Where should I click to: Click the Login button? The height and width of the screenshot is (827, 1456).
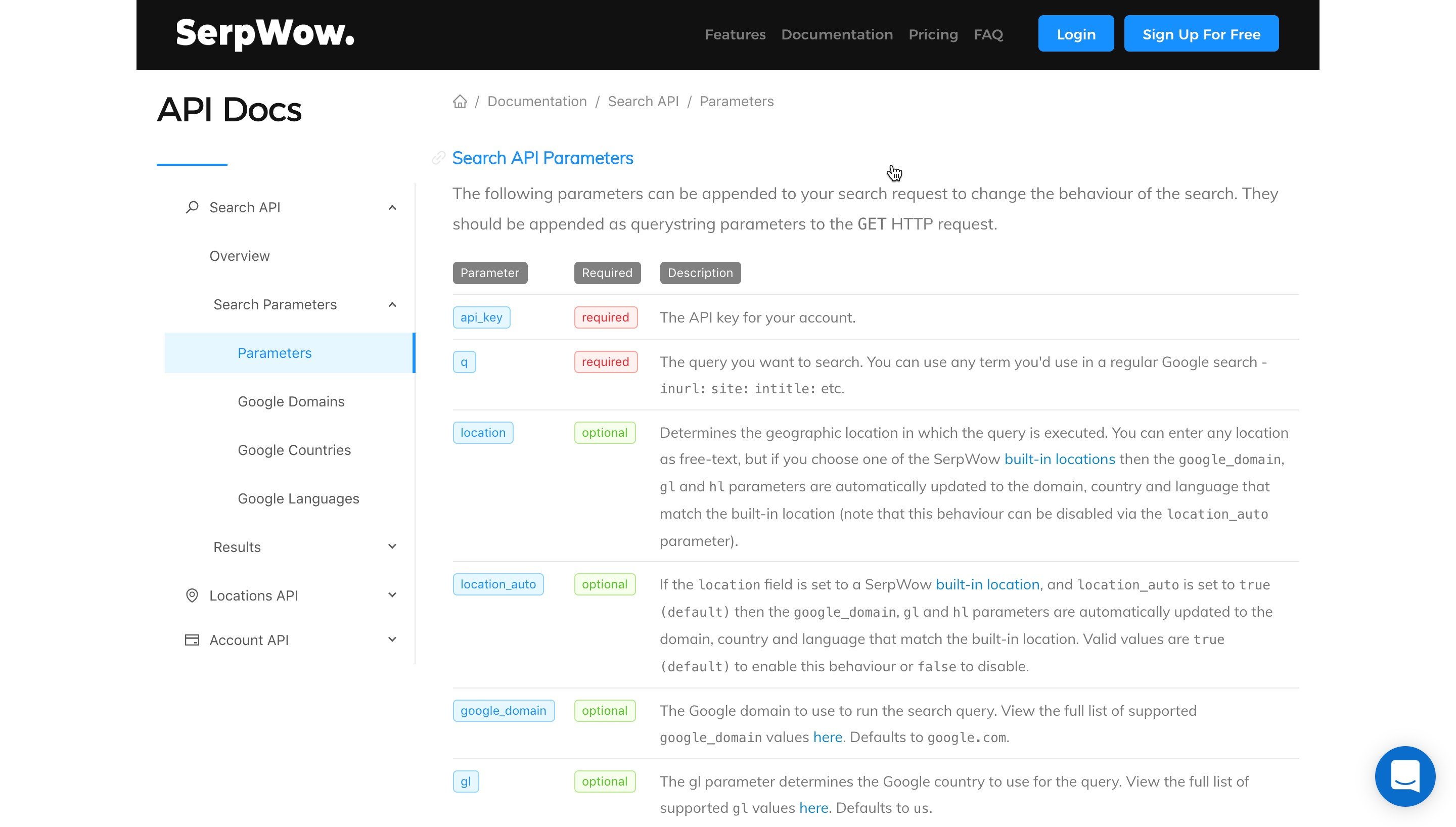1076,33
